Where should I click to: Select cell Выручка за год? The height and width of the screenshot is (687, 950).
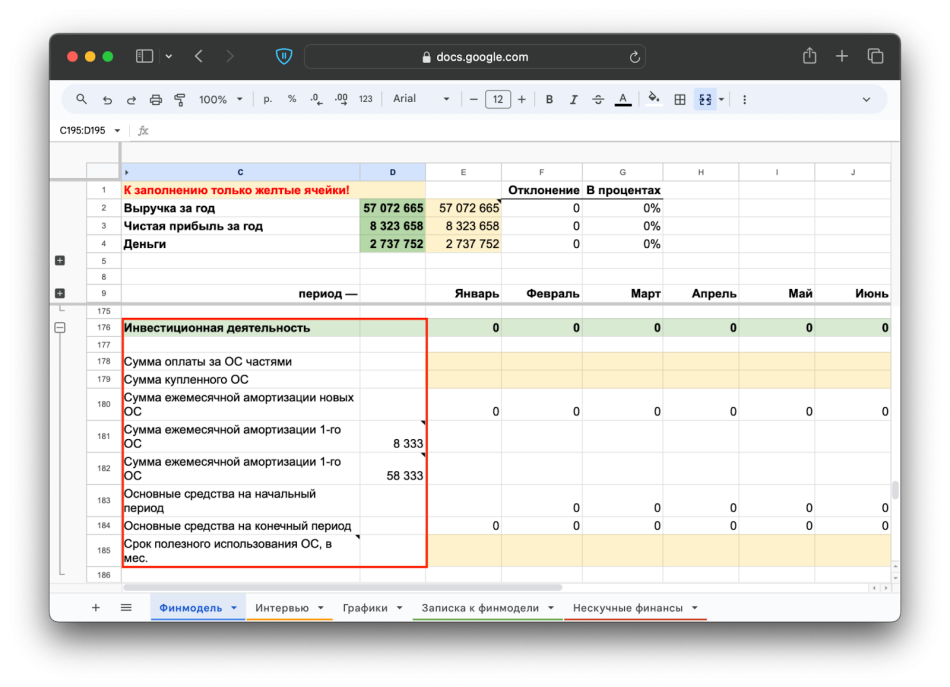[x=241, y=208]
